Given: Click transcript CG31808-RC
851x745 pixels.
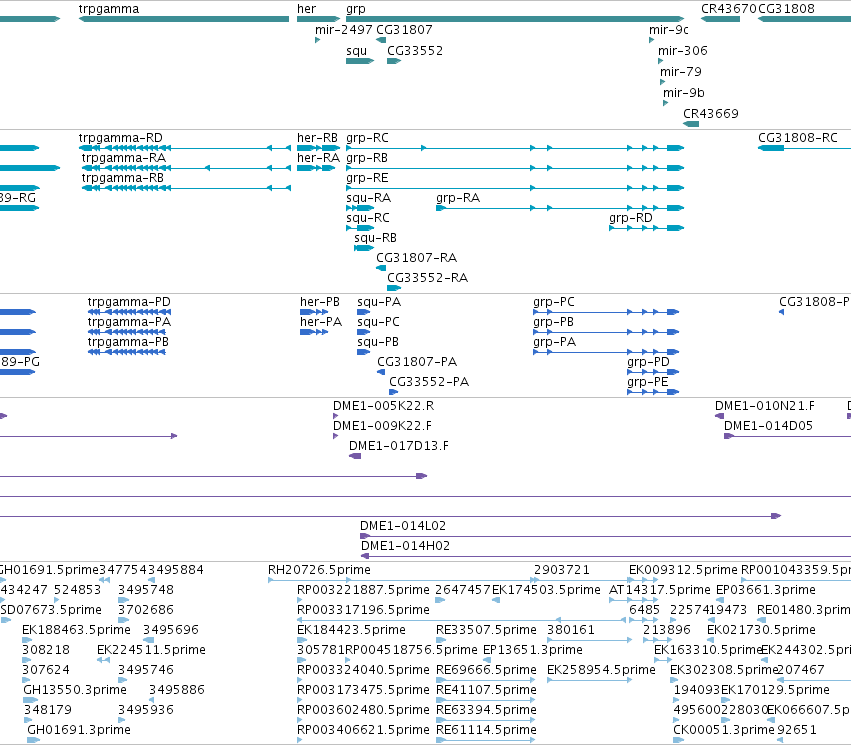Looking at the screenshot, I should pos(804,148).
